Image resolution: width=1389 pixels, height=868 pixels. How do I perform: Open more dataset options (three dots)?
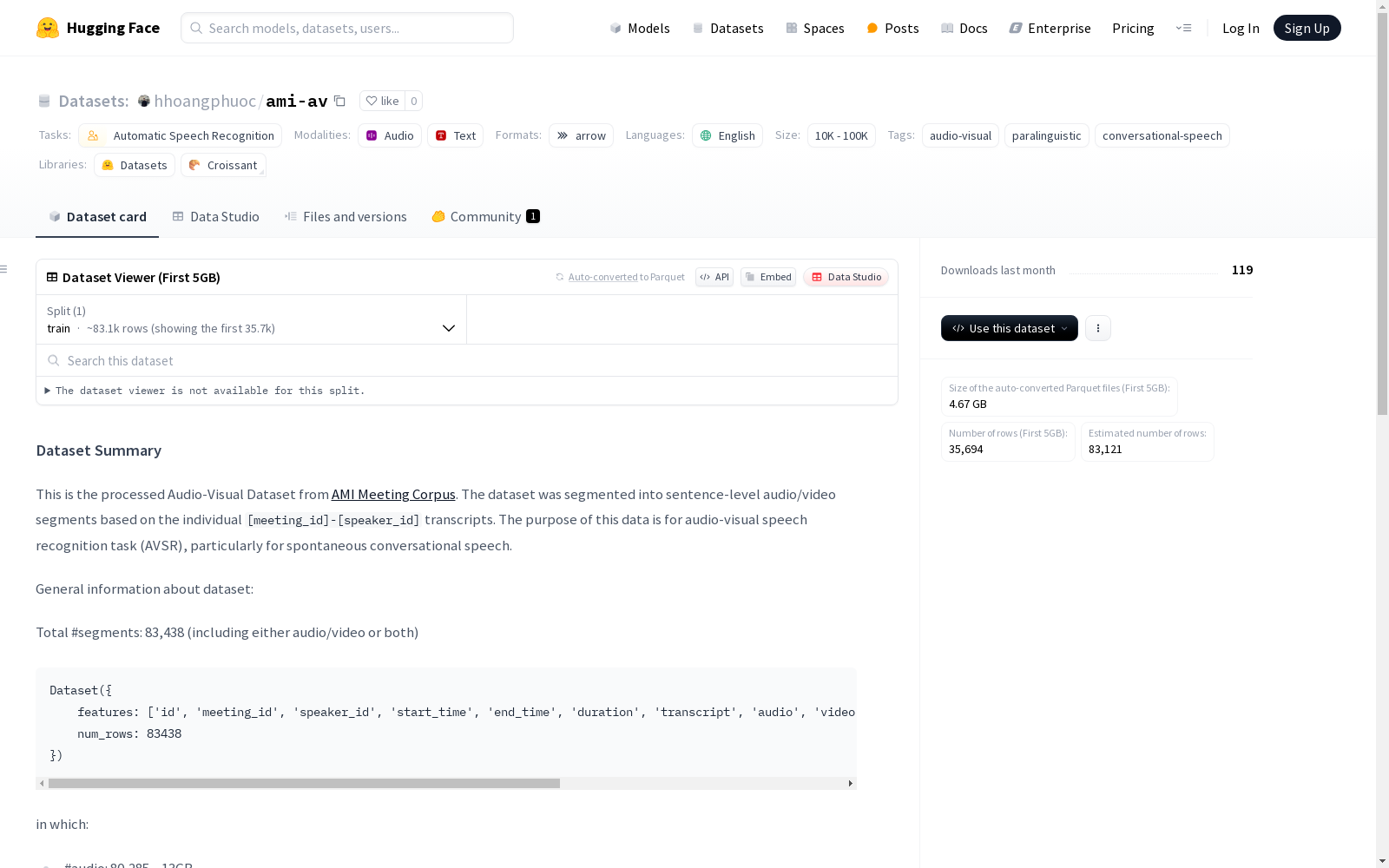1098,328
